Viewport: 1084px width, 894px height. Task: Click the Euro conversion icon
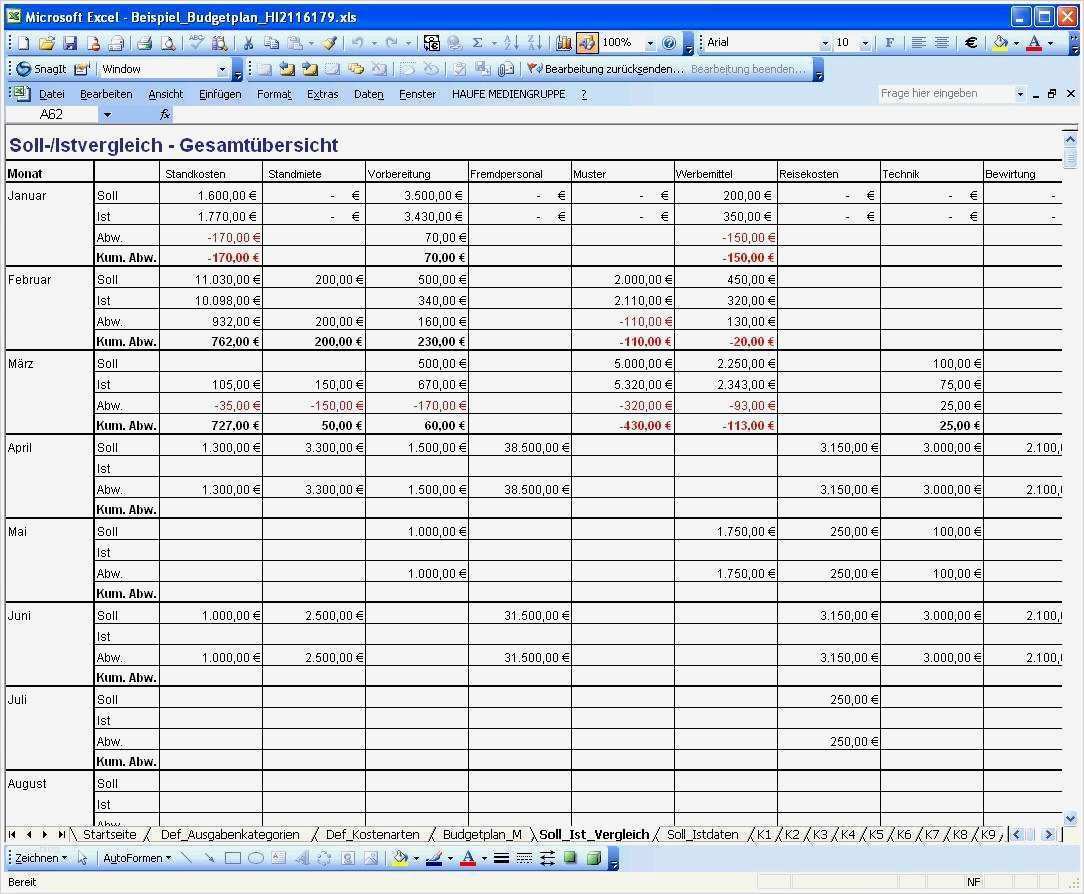pos(431,43)
